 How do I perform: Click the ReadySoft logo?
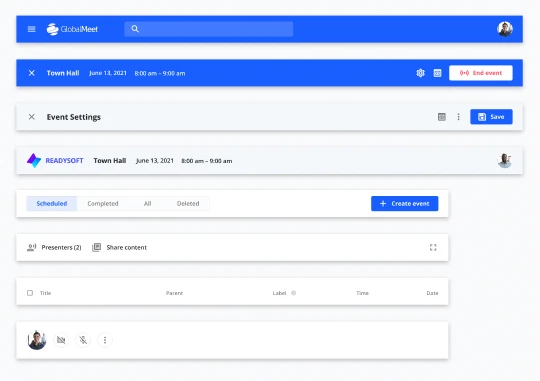click(x=55, y=161)
